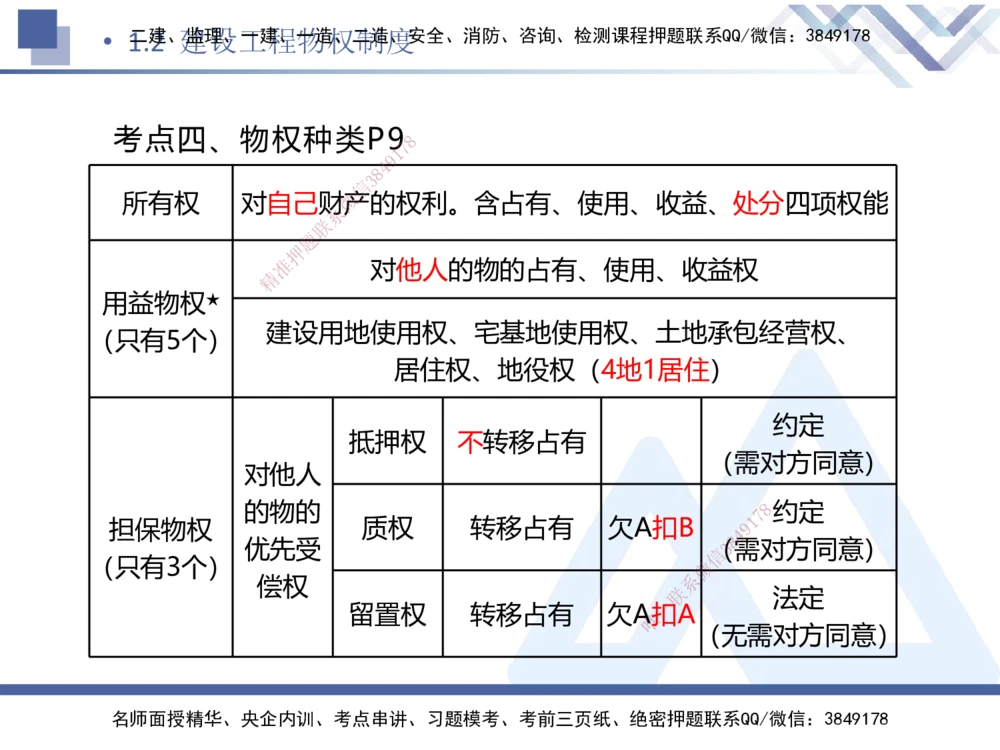The image size is (1000, 750).
Task: Select the 法定（无需对方同意）cell
Action: pos(800,615)
